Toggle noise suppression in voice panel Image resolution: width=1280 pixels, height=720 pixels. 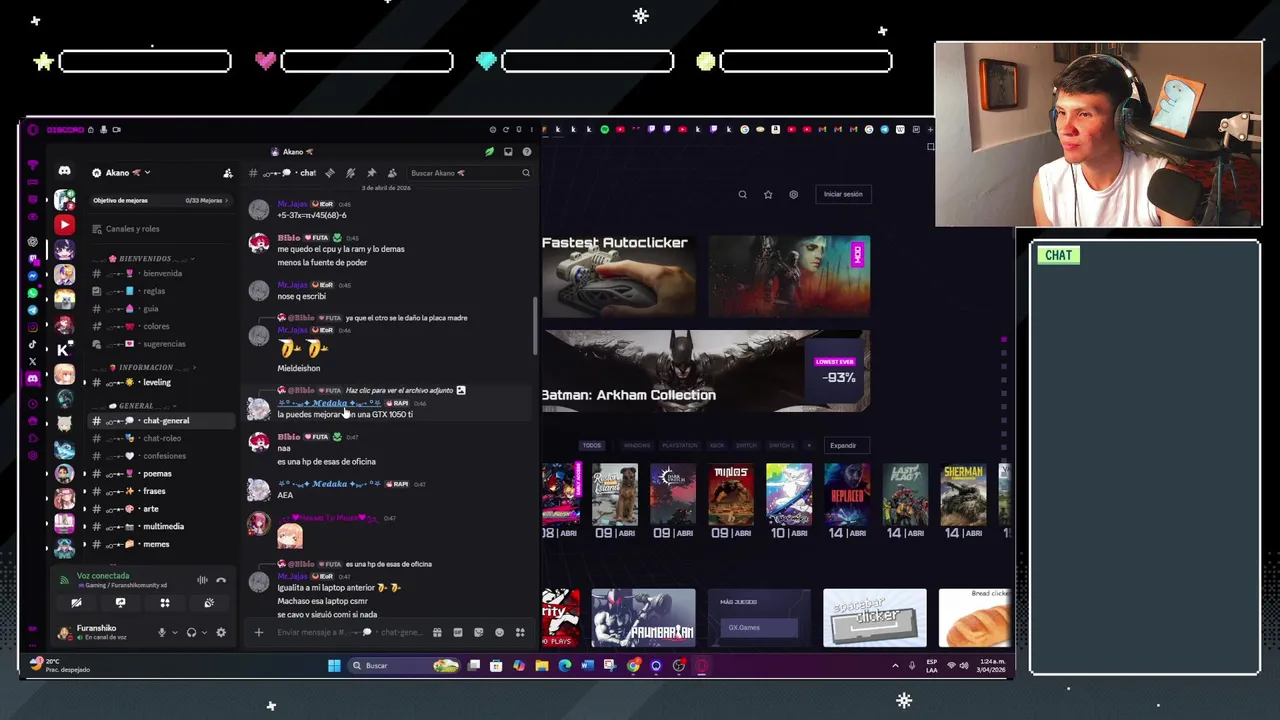(202, 580)
